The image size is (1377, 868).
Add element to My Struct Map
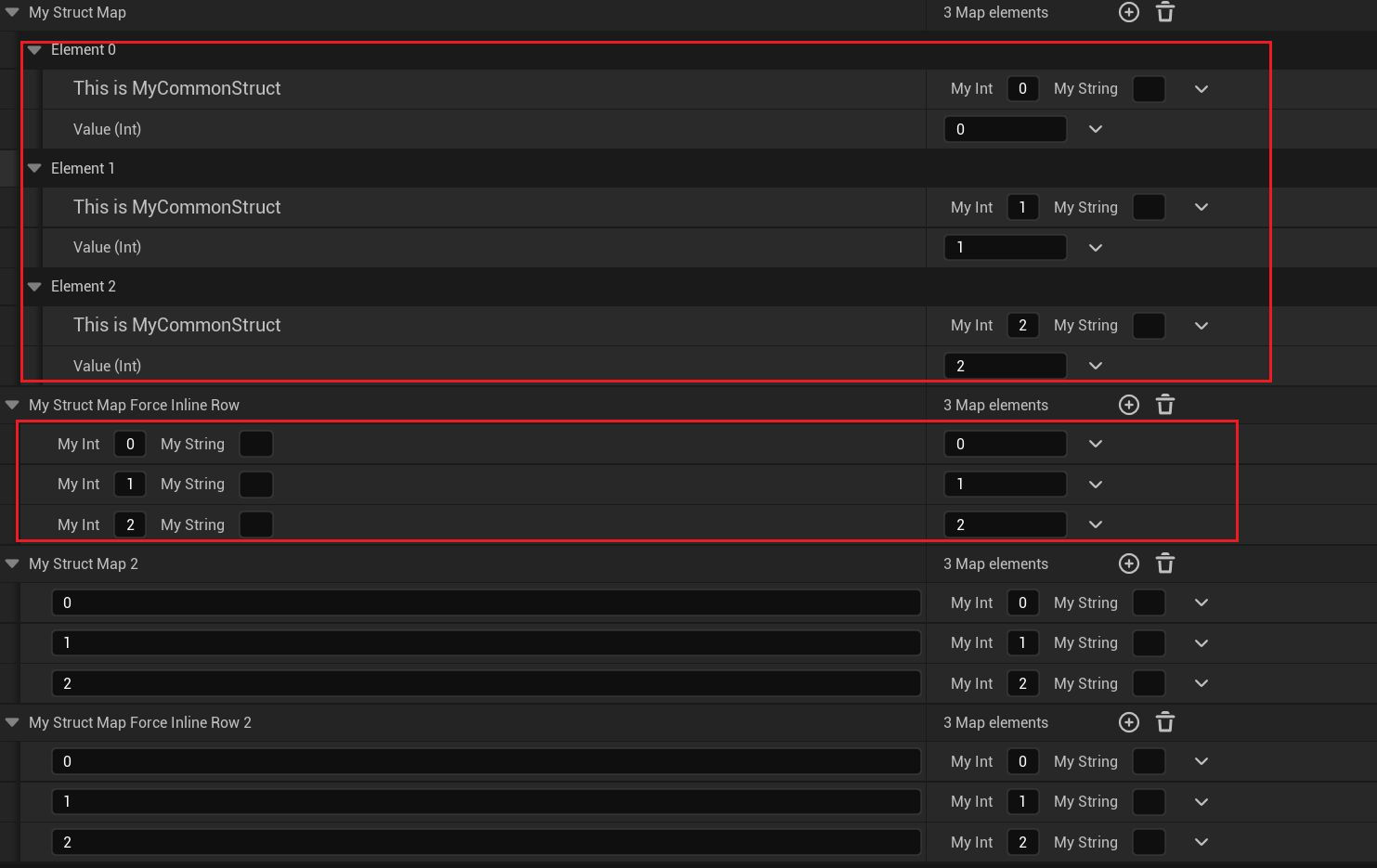click(x=1128, y=12)
